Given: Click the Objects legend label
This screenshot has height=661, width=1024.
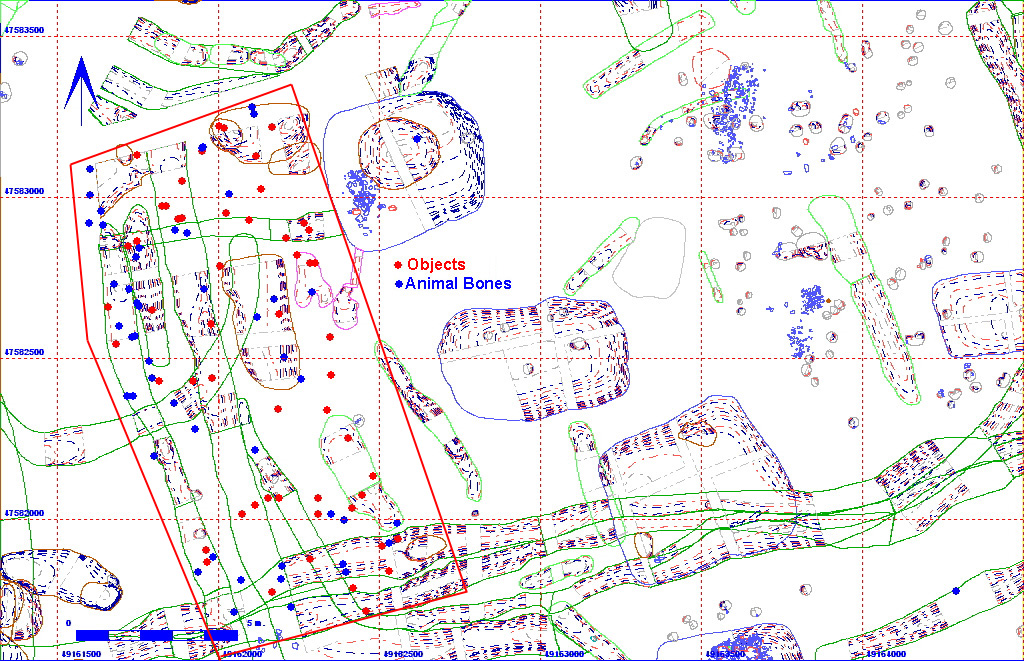Looking at the screenshot, I should (x=436, y=265).
